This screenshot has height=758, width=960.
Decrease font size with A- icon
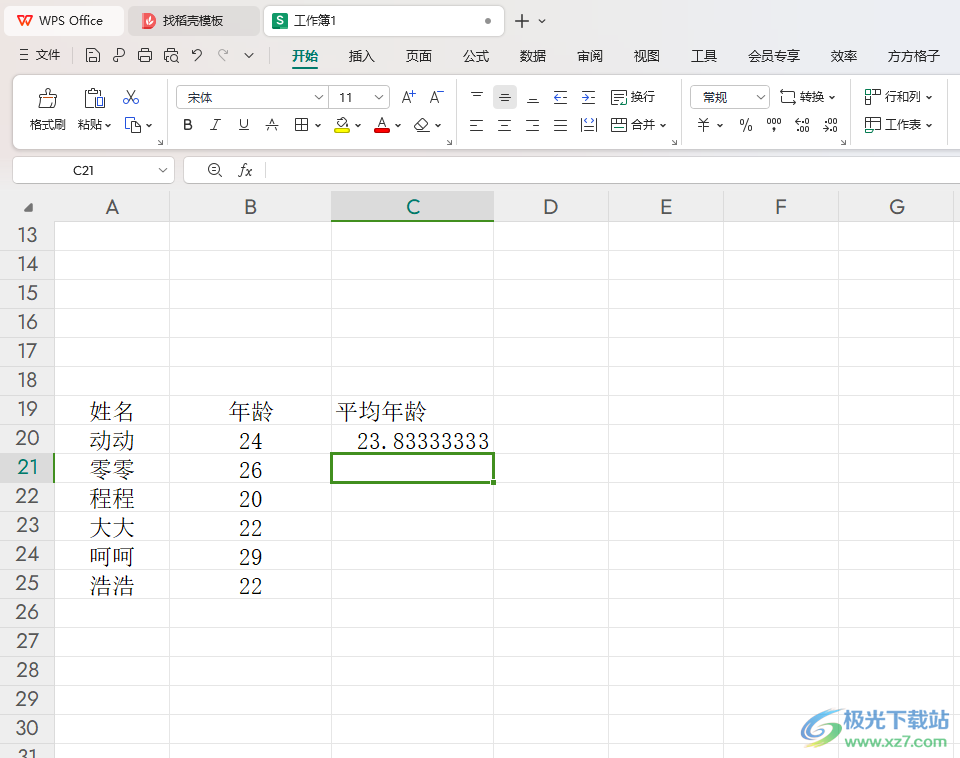tap(437, 97)
